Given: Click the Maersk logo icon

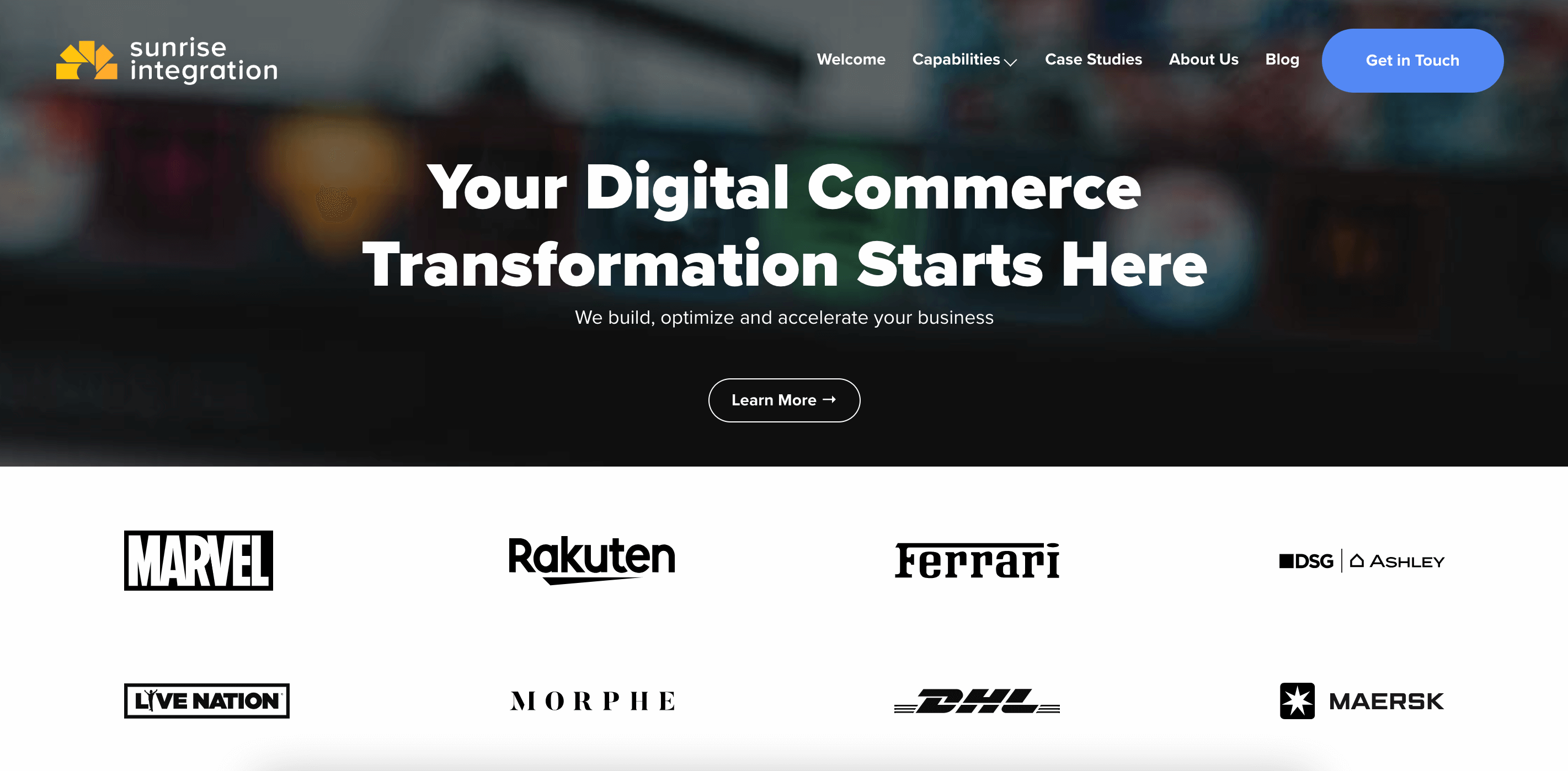Looking at the screenshot, I should [1296, 700].
